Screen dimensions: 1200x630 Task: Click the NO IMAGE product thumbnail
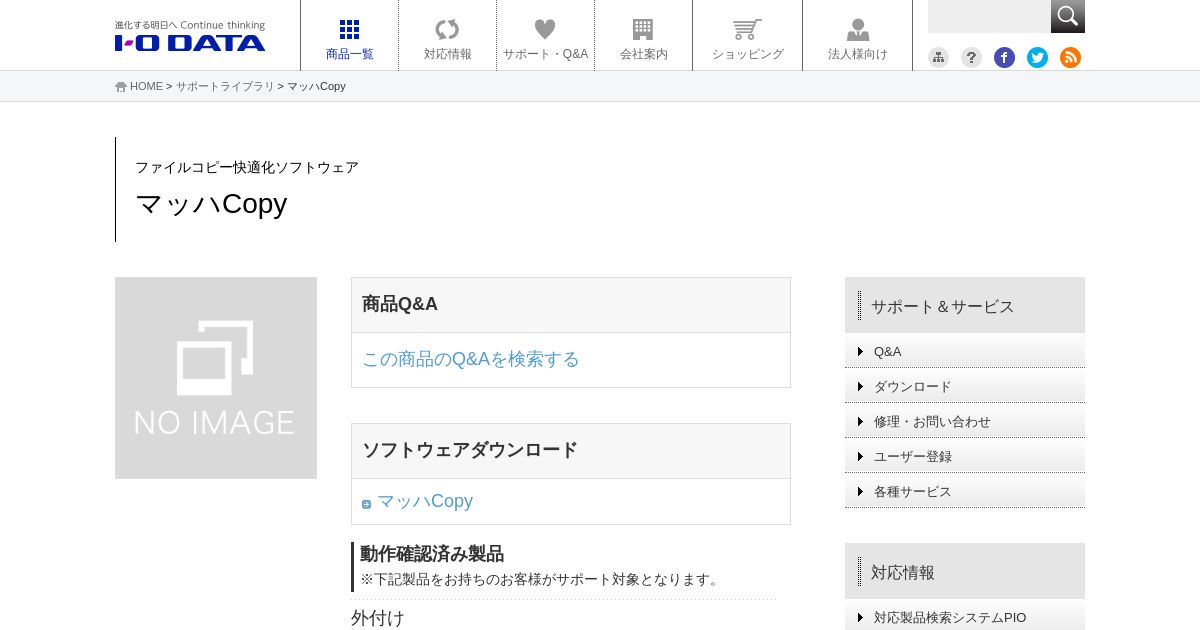tap(216, 378)
